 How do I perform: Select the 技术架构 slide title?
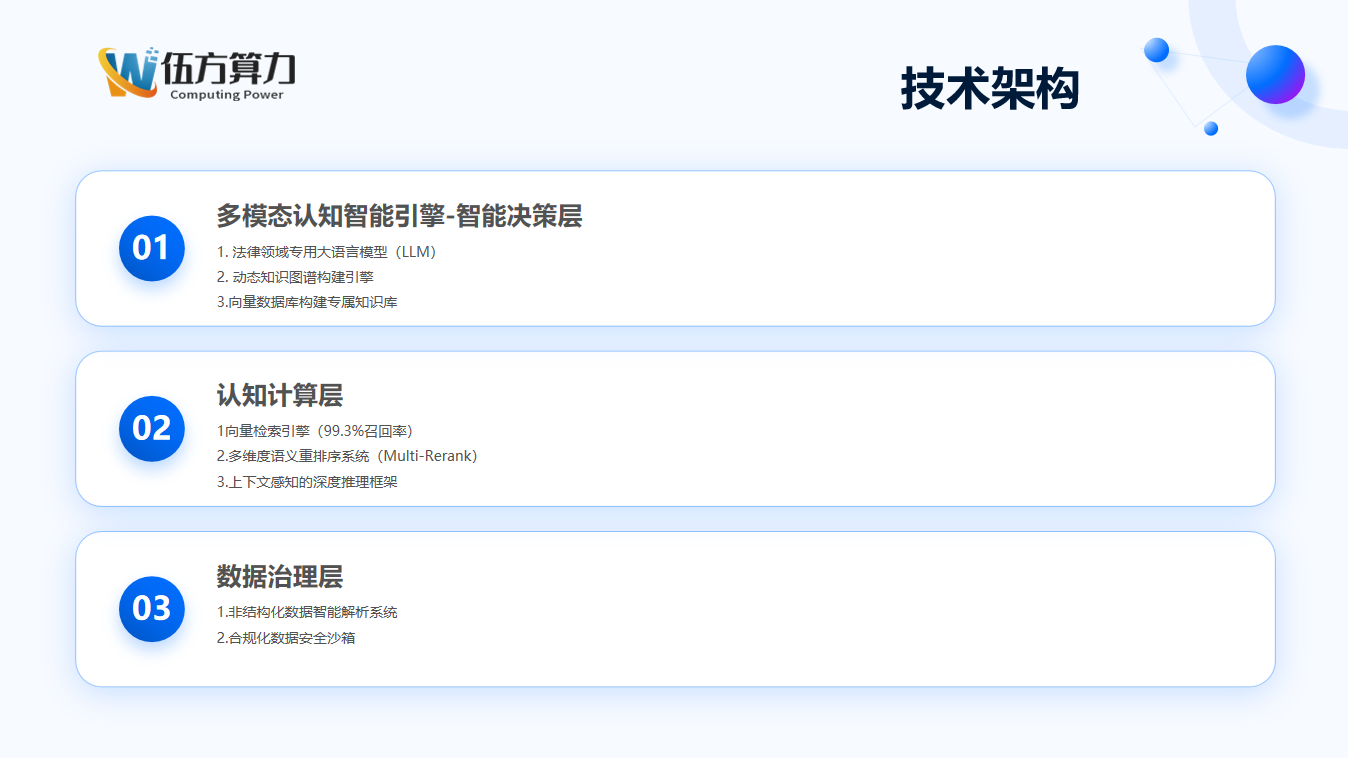(x=989, y=89)
